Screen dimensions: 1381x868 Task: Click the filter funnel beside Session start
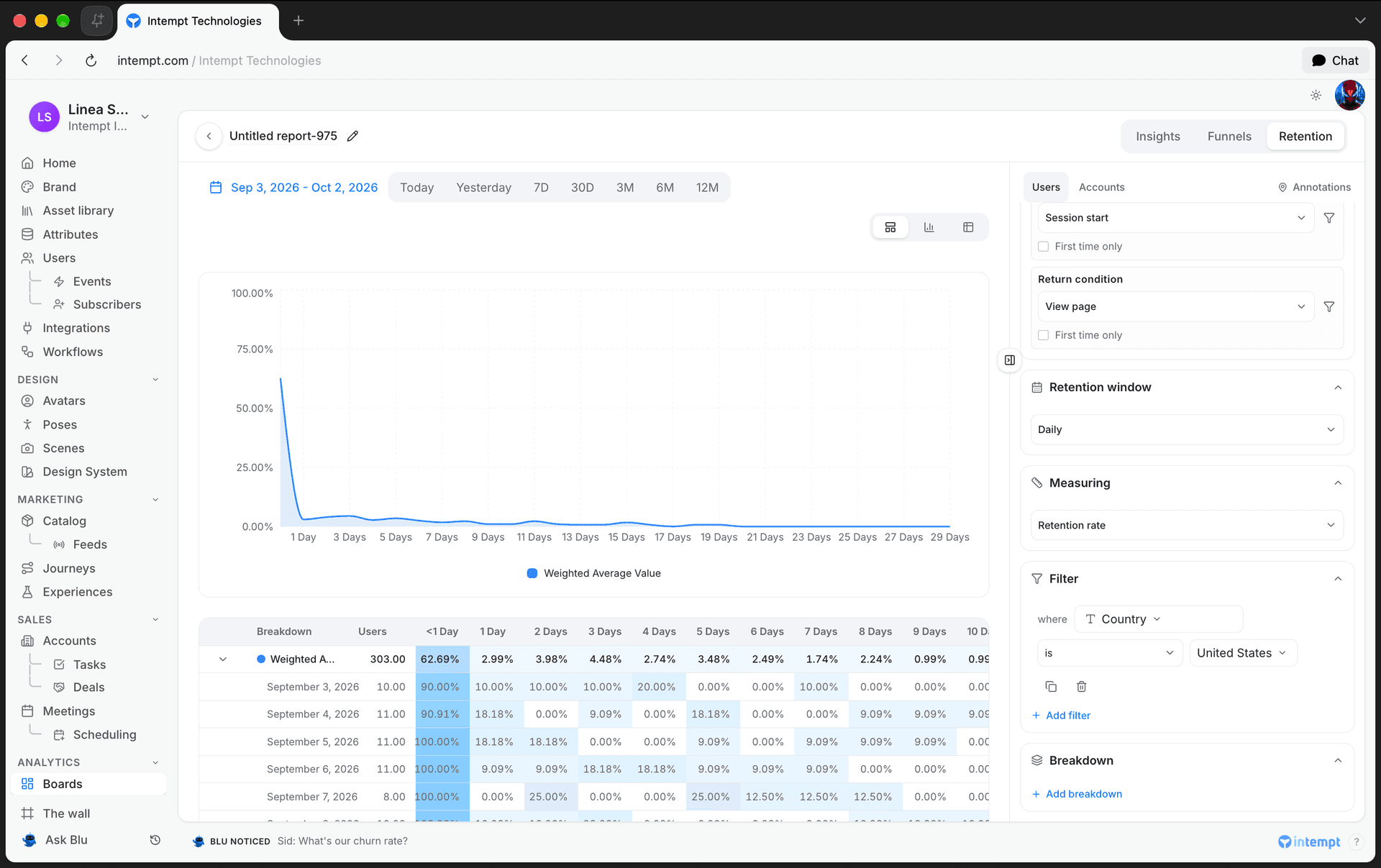[1329, 218]
